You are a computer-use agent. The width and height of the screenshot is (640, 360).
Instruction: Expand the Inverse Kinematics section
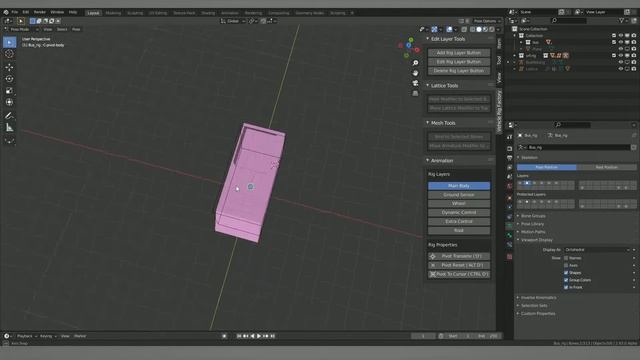pos(538,298)
